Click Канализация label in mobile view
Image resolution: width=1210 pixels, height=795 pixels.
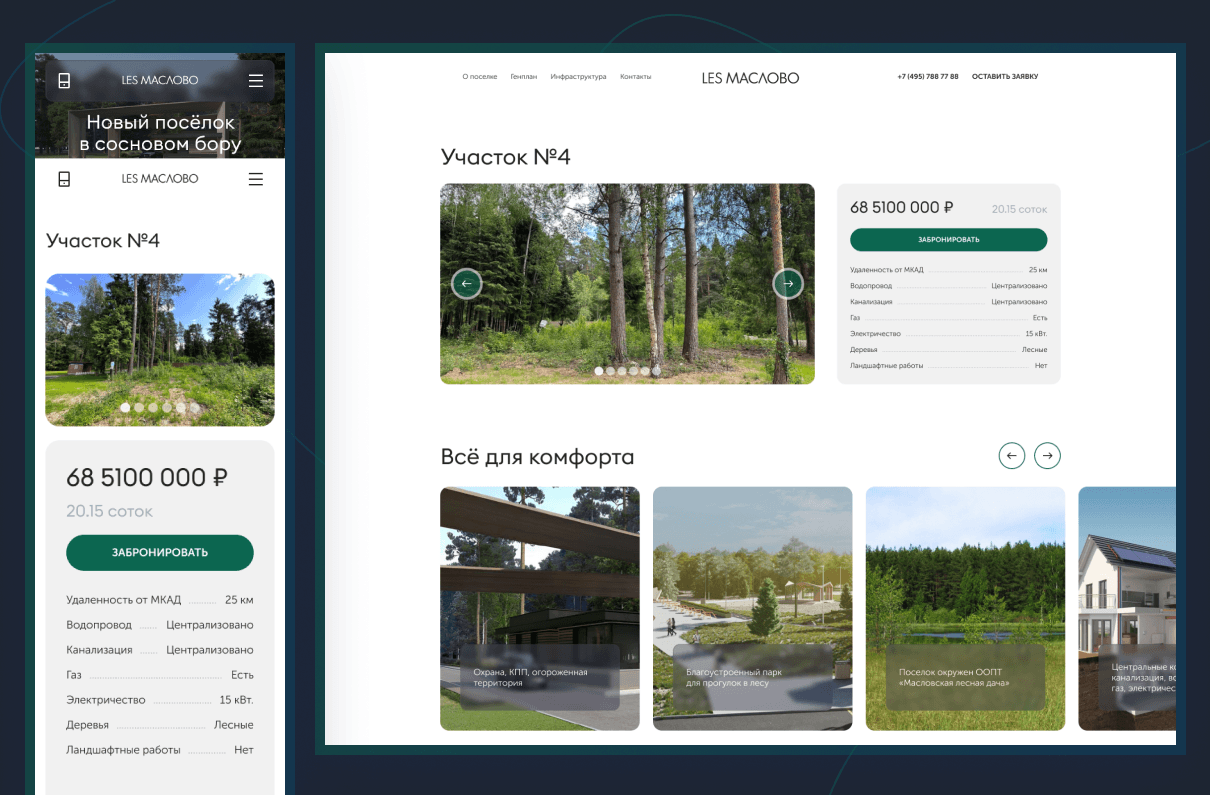coord(99,650)
